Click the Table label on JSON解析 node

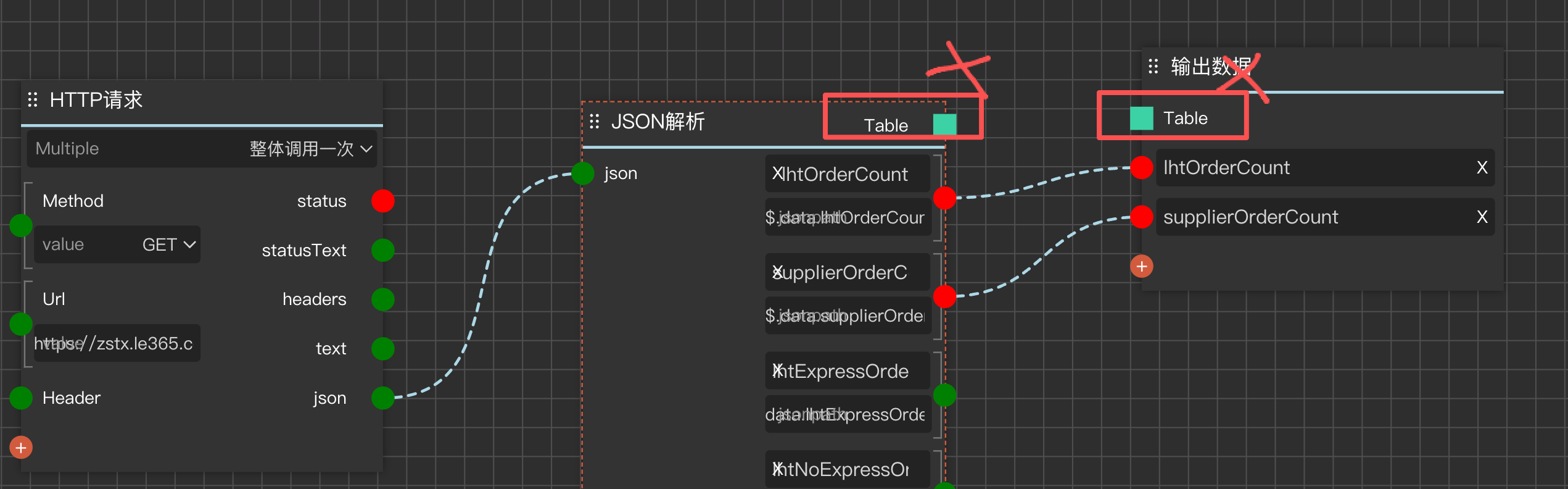(x=886, y=125)
